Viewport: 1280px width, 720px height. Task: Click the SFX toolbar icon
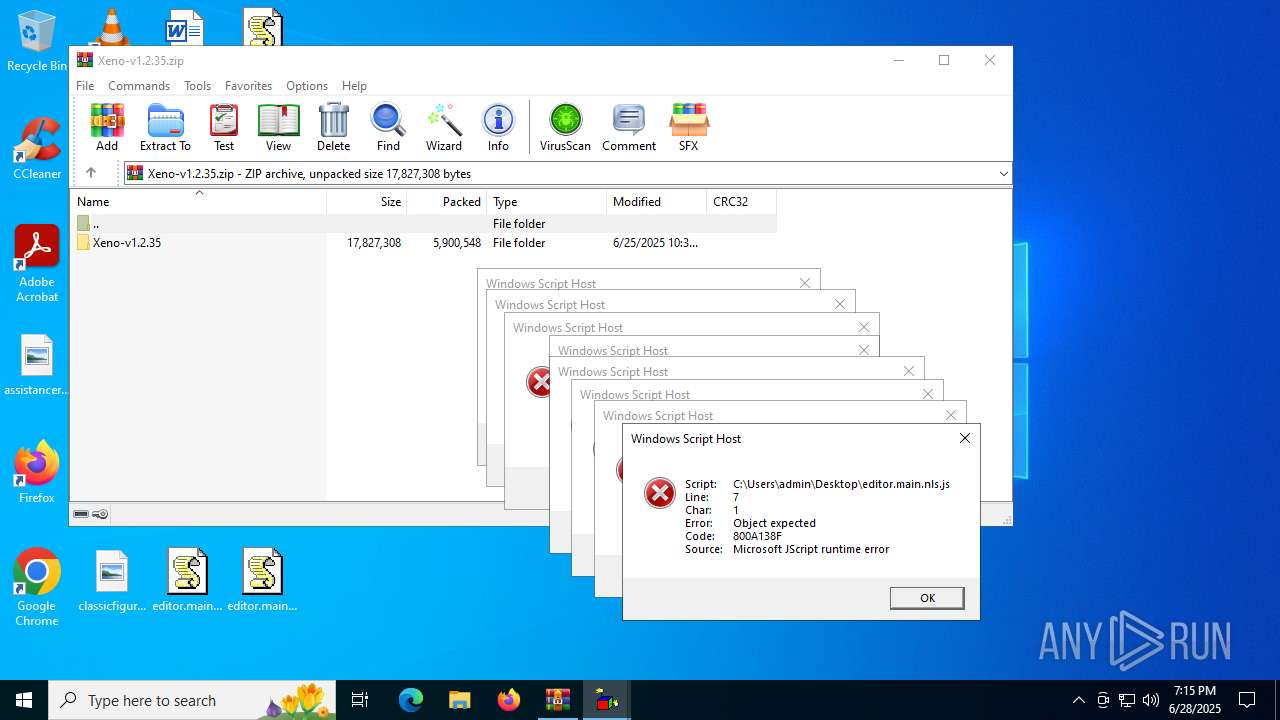point(688,127)
